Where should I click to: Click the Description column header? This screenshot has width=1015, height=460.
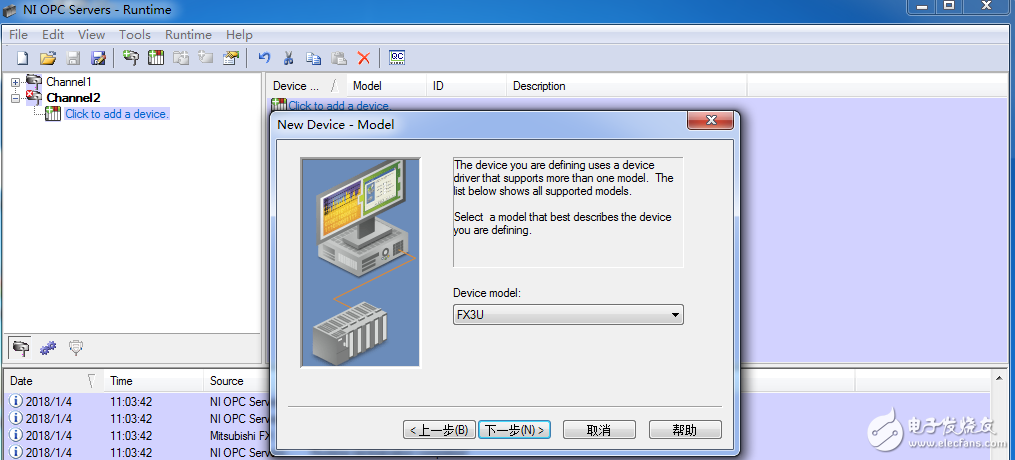[627, 86]
